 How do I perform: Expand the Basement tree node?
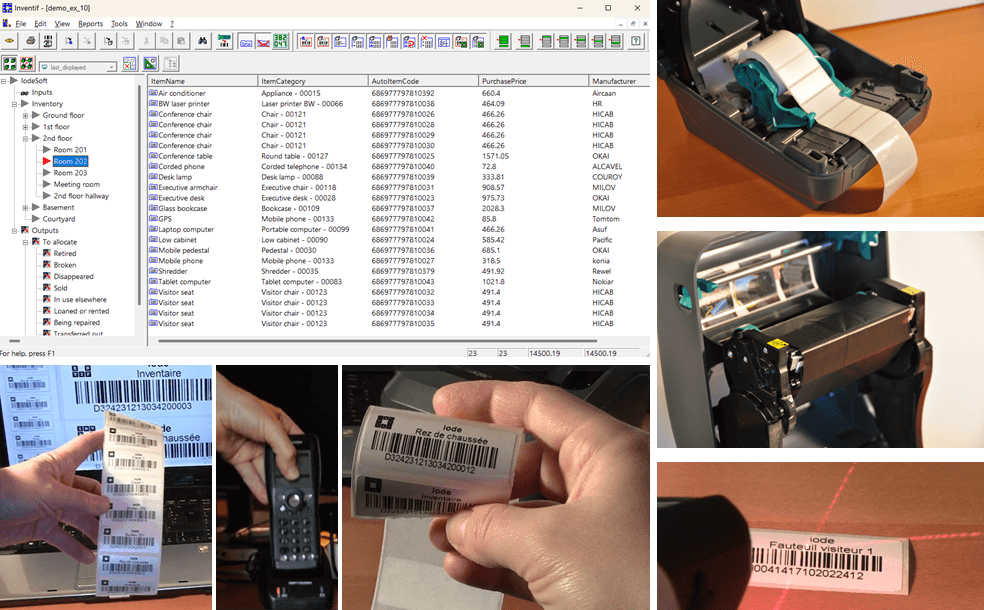pos(25,207)
